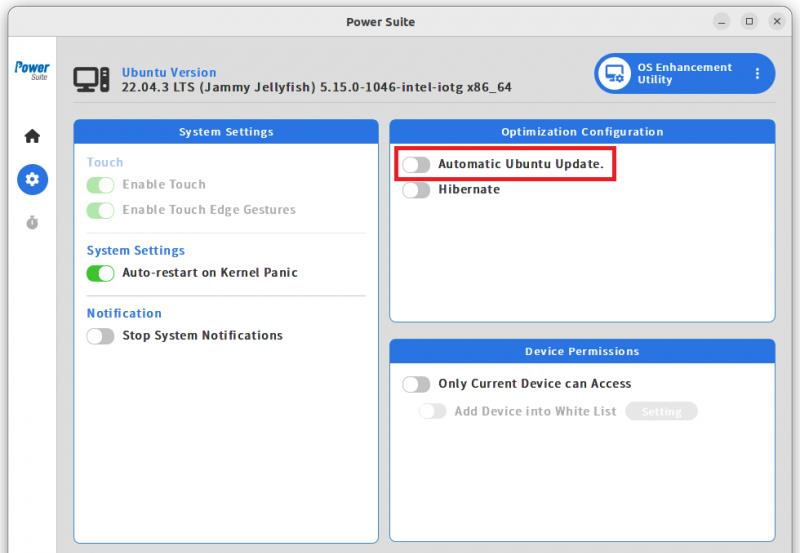The height and width of the screenshot is (553, 800).
Task: Click the computer icon beside Ubuntu Version
Action: [91, 80]
